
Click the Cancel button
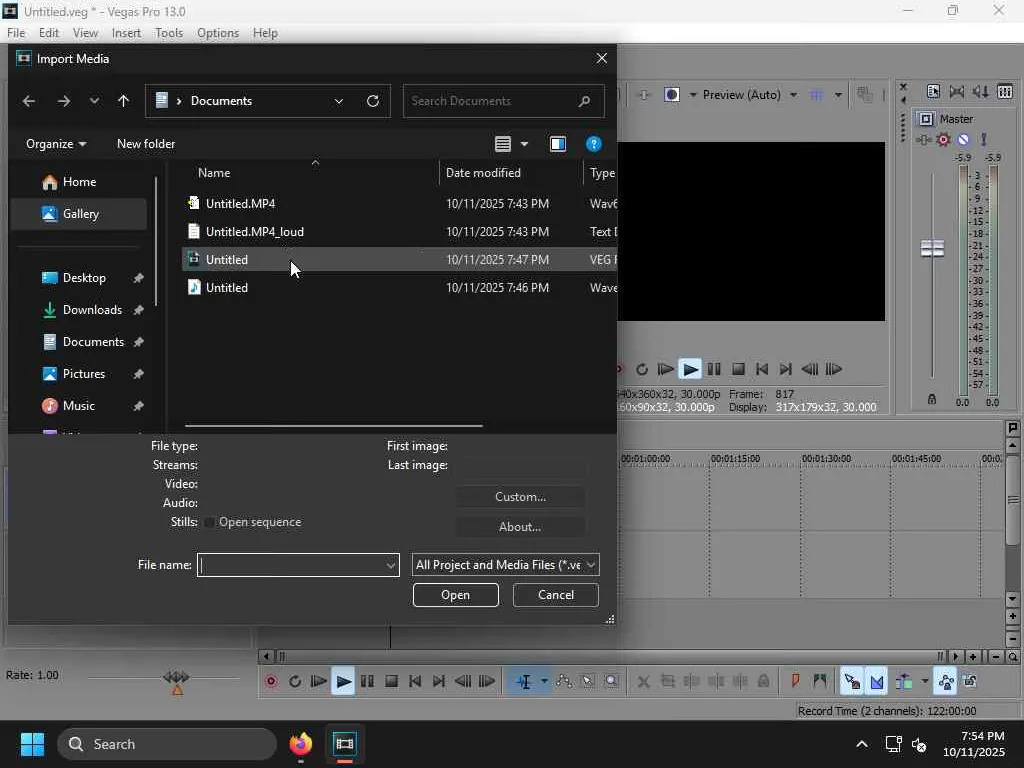556,596
